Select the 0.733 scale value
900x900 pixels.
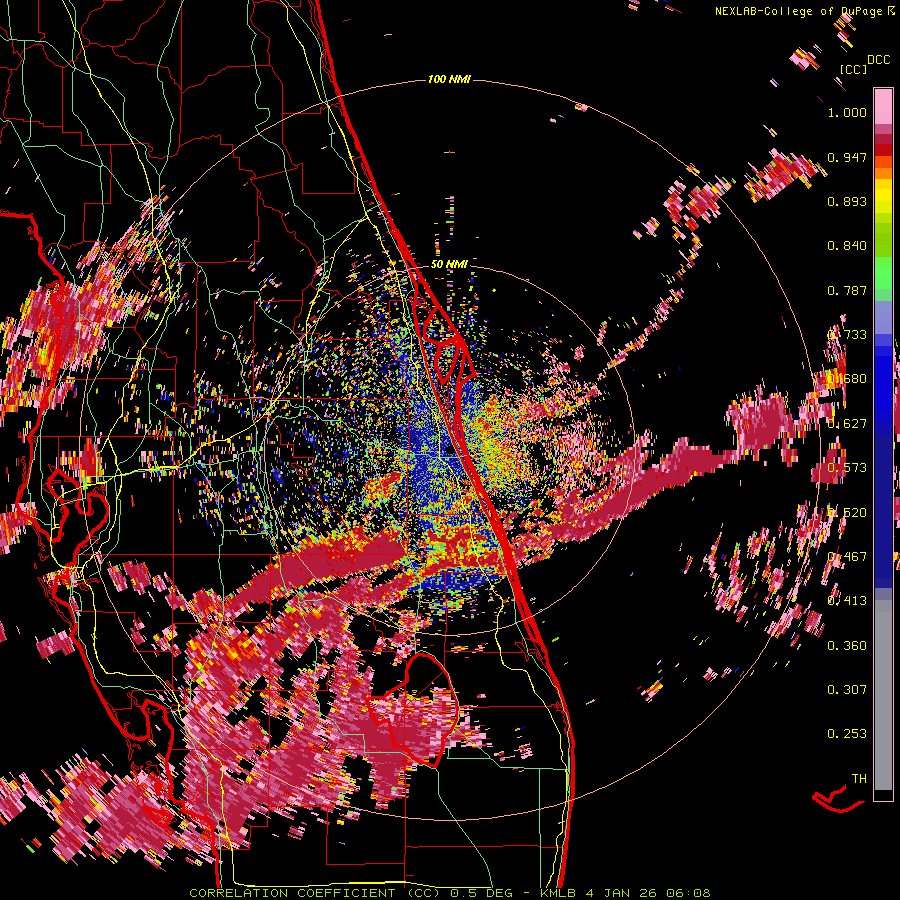[x=847, y=335]
